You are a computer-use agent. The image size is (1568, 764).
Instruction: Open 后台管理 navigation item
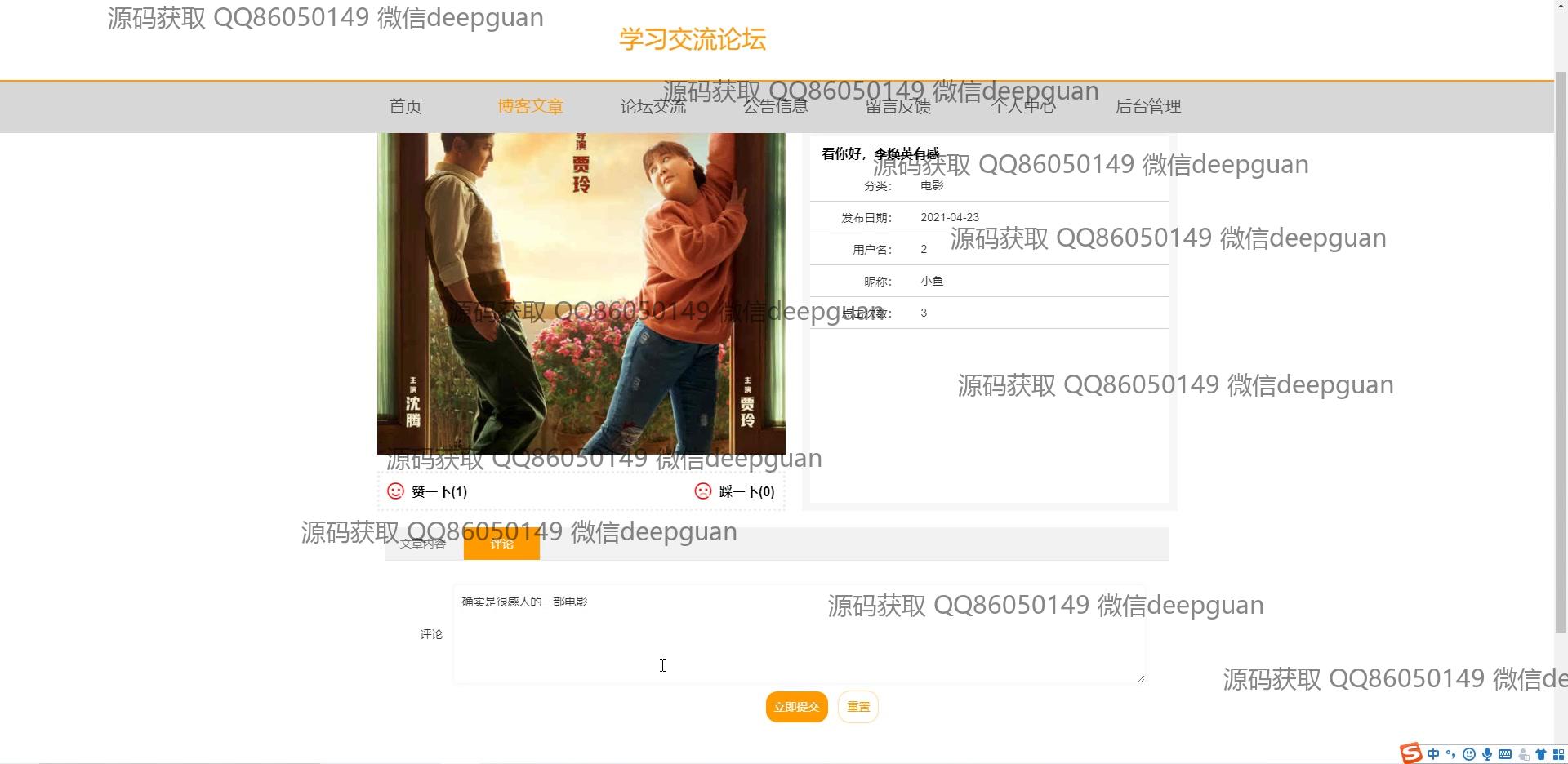tap(1147, 106)
